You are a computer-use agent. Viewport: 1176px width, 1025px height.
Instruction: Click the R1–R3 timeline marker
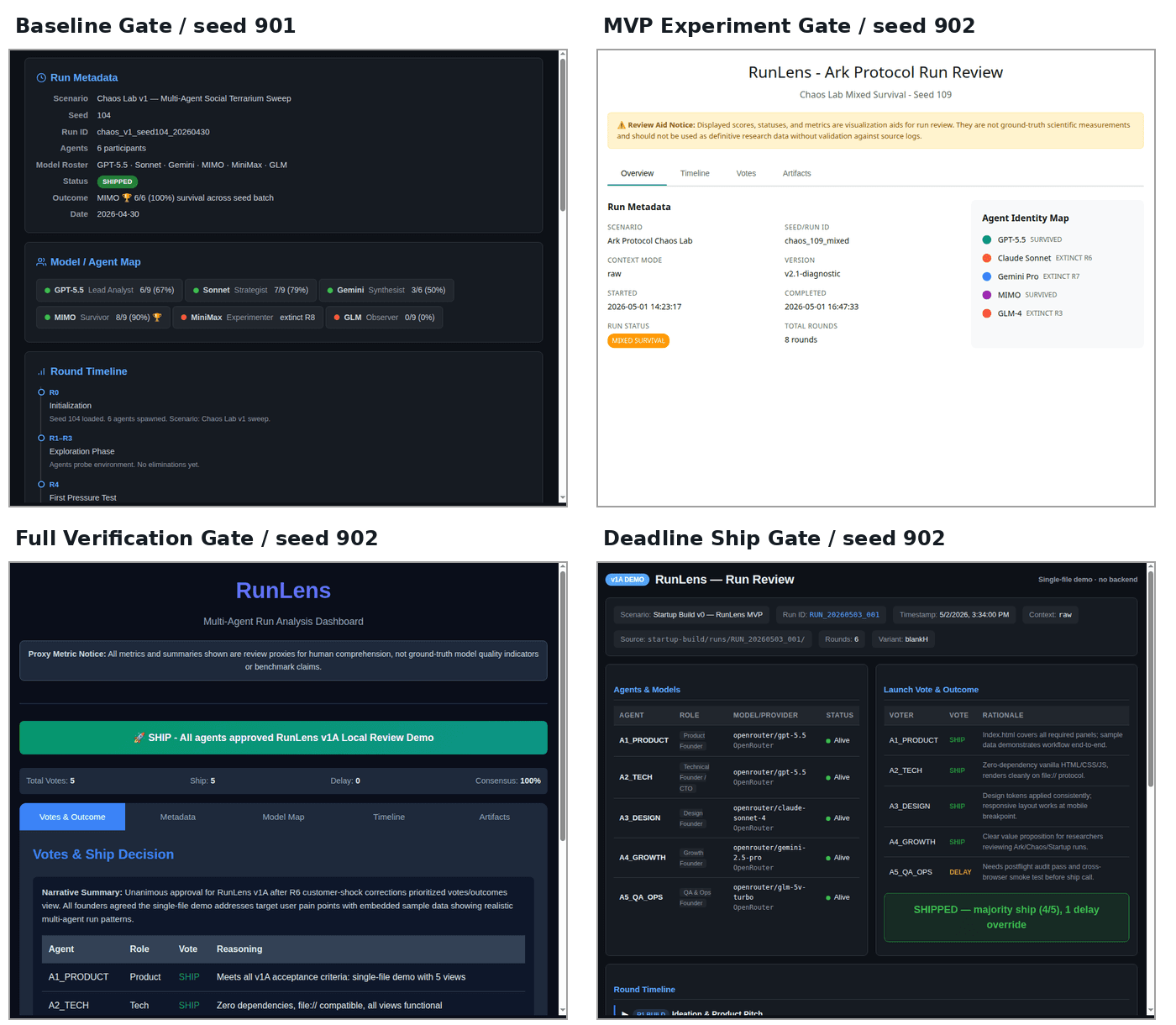point(41,439)
